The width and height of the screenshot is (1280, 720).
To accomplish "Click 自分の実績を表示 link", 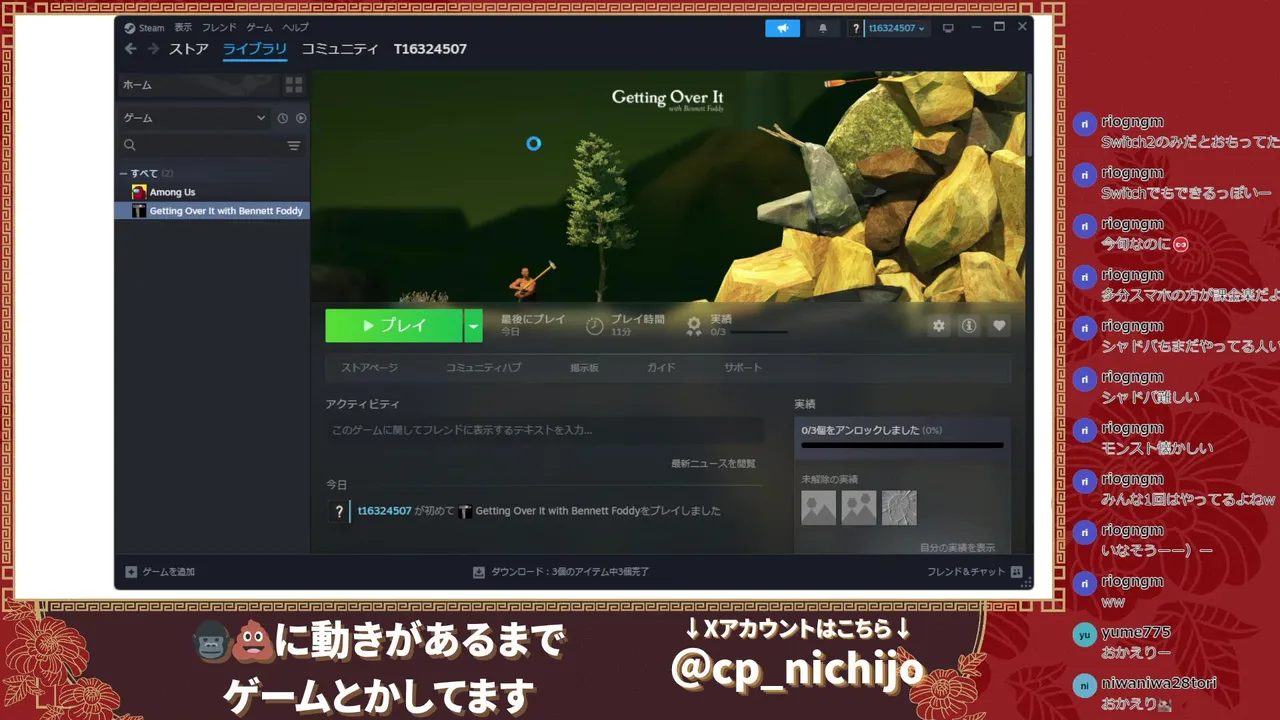I will click(x=957, y=548).
